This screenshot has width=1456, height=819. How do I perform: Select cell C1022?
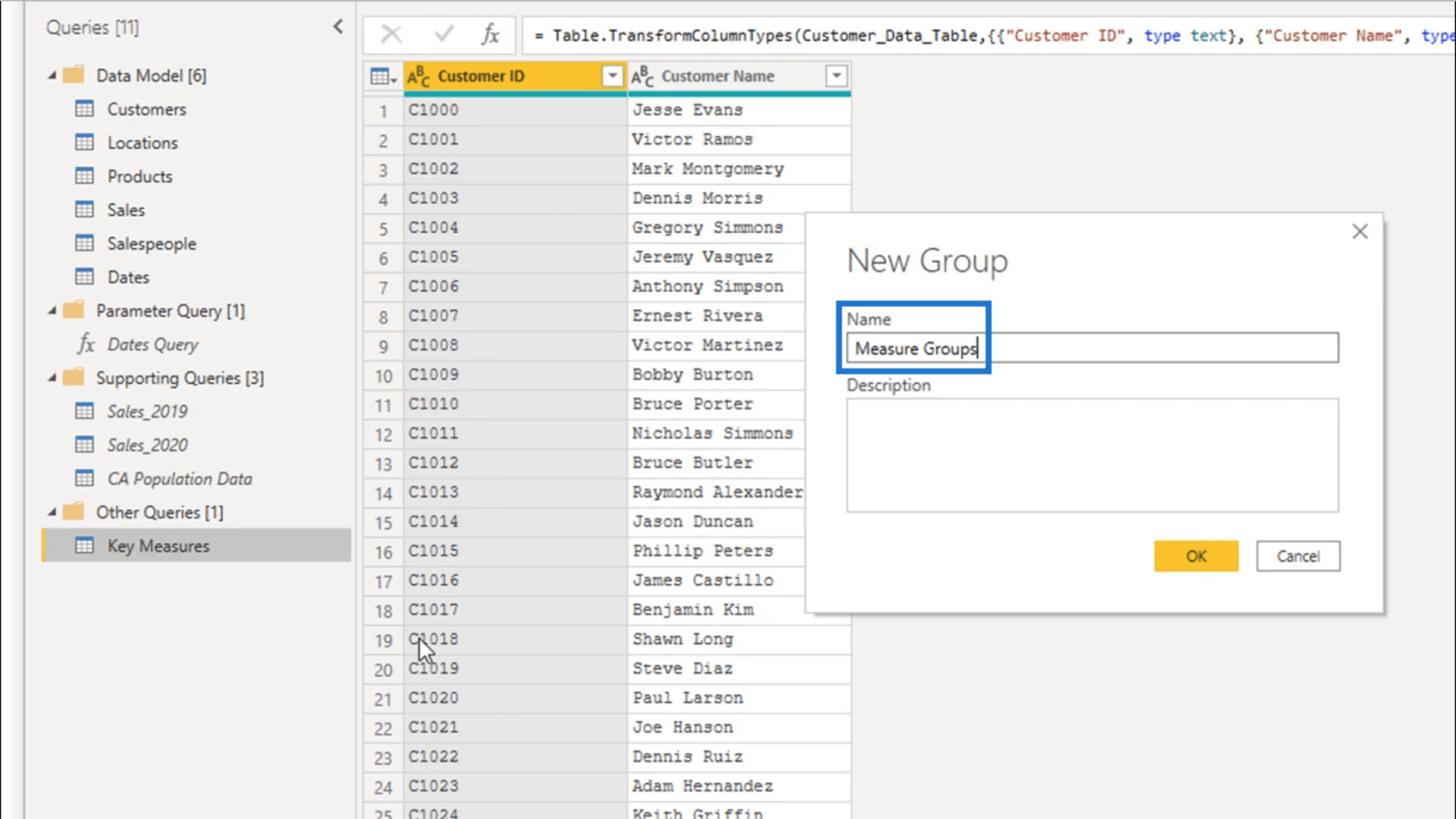click(515, 757)
